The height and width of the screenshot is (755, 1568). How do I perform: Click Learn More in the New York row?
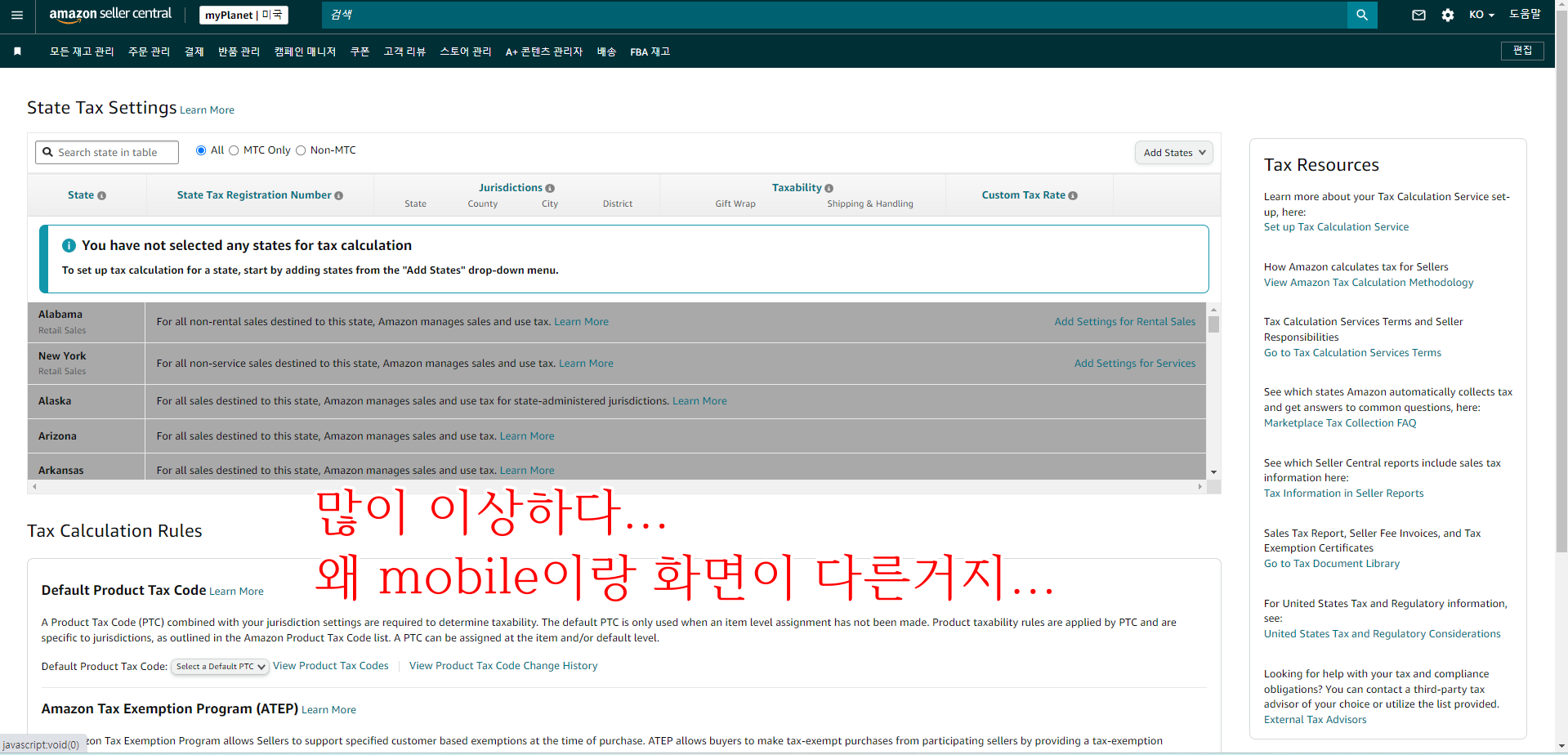pyautogui.click(x=586, y=364)
